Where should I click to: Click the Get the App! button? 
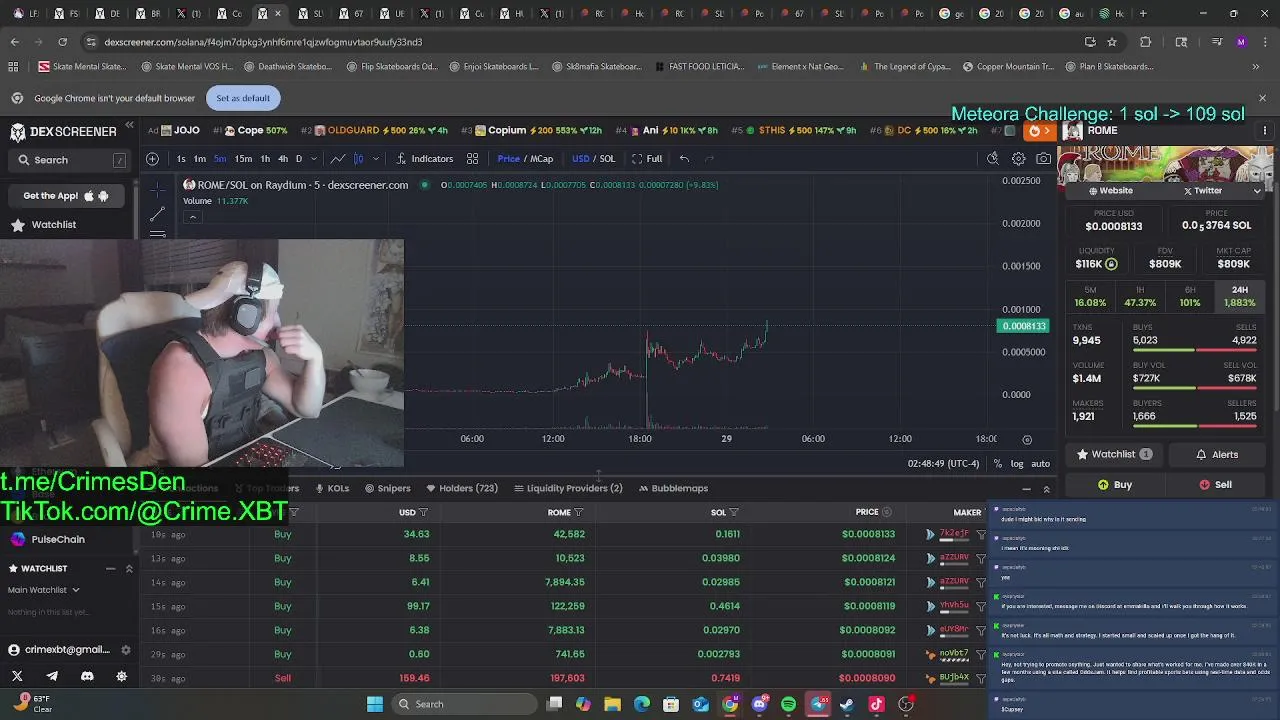tap(66, 196)
